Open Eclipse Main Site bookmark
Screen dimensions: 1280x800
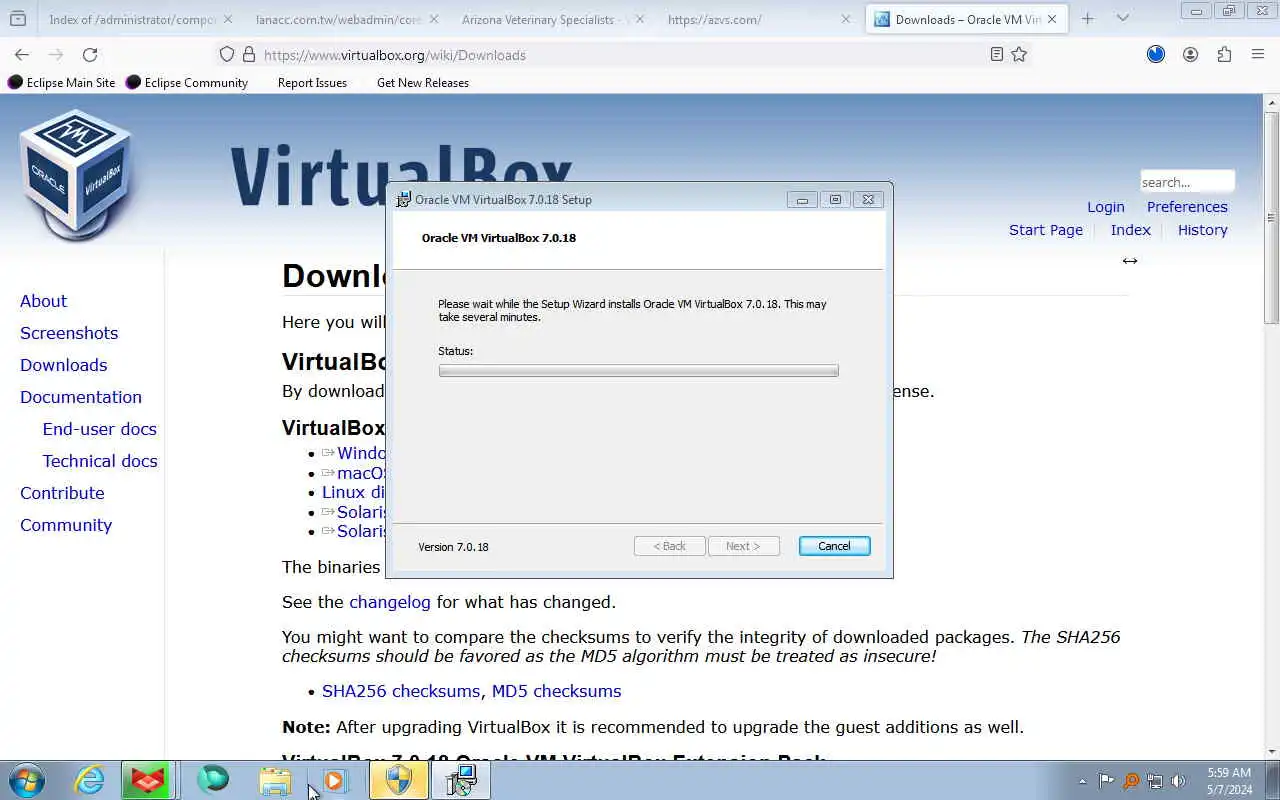[62, 83]
